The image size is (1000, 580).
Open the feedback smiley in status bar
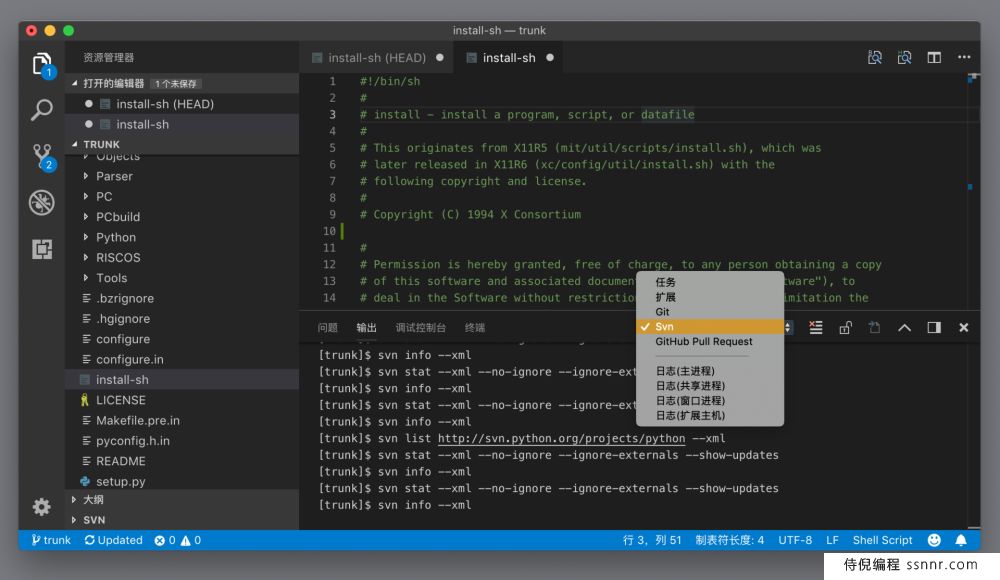click(x=934, y=540)
